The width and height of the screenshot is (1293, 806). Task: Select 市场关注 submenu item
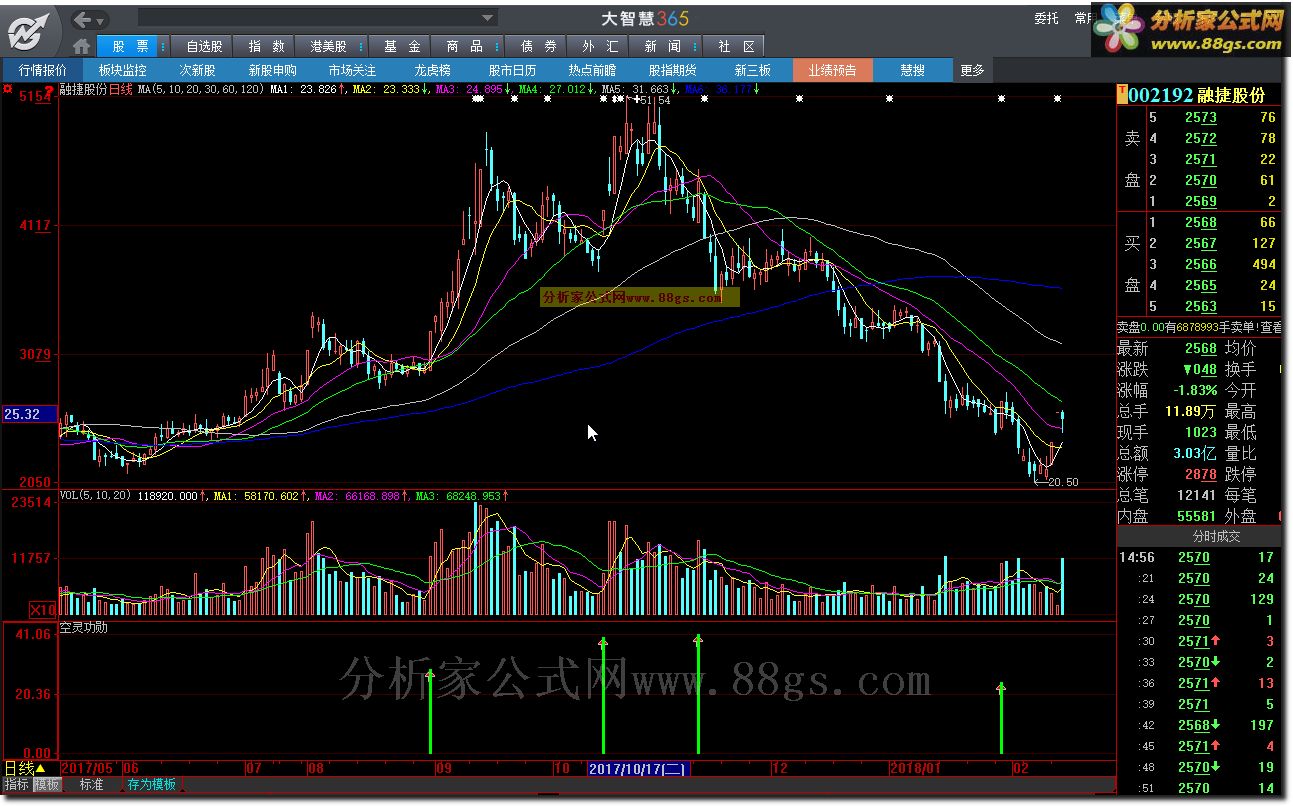pos(352,70)
